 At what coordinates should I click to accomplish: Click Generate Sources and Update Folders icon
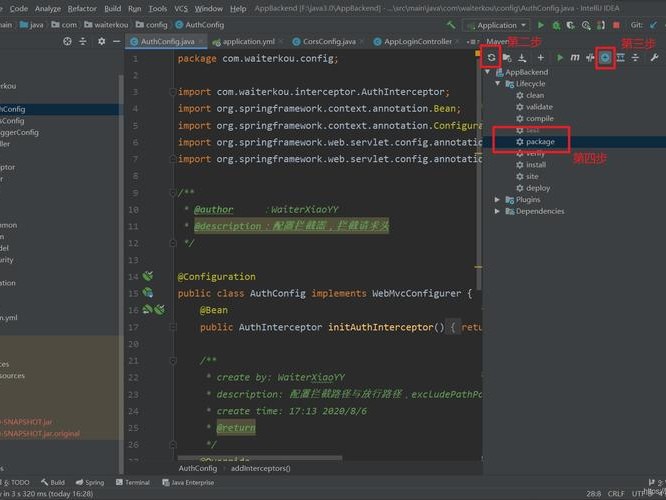pos(507,57)
